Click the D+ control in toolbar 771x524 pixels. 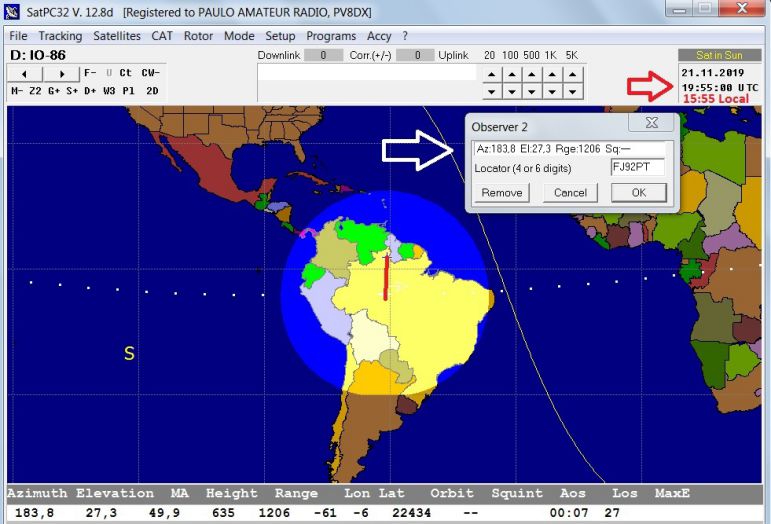tap(90, 91)
